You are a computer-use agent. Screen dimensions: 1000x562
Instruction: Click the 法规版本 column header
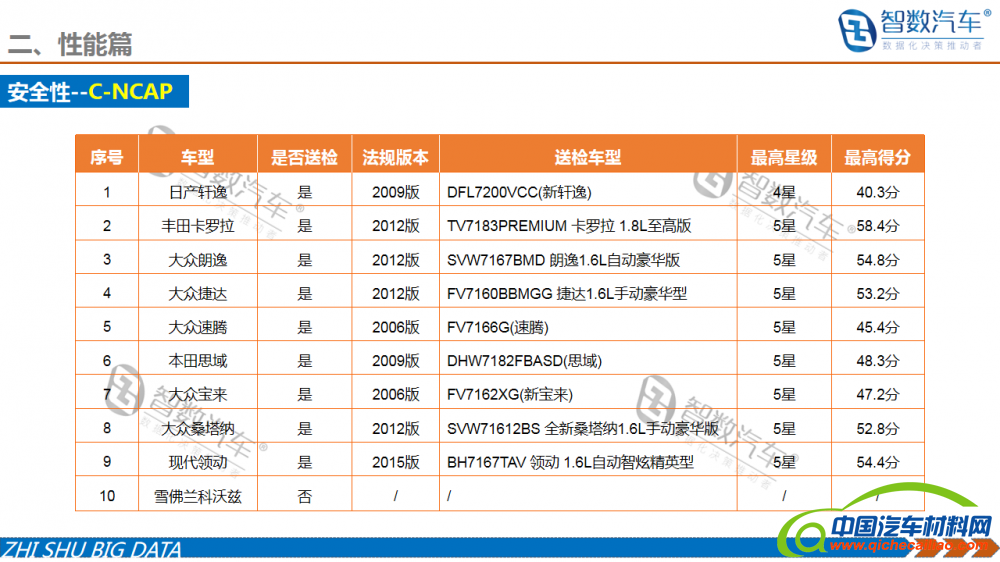point(395,157)
